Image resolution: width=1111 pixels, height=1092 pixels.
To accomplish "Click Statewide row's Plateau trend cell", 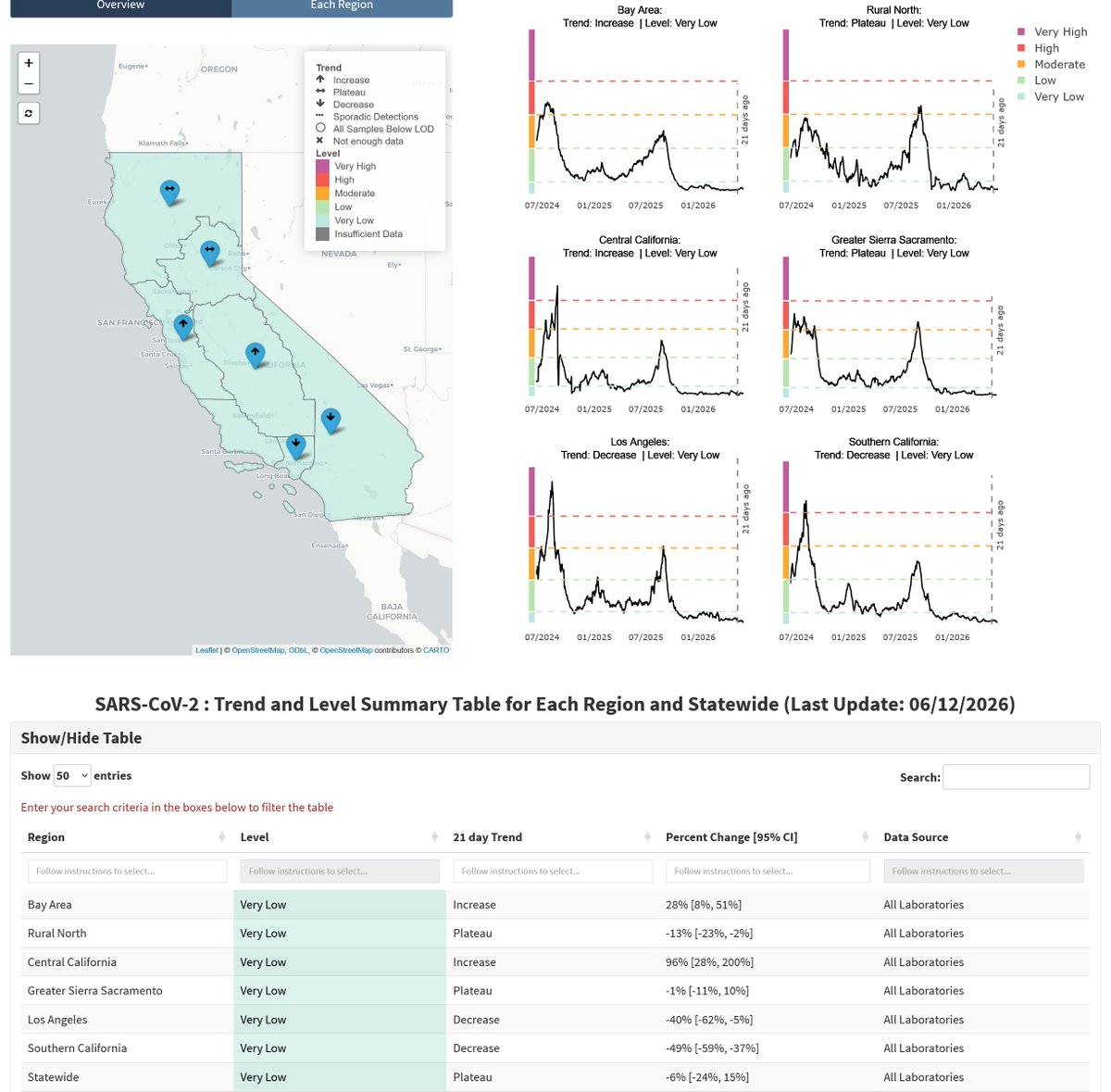I will click(x=553, y=1077).
